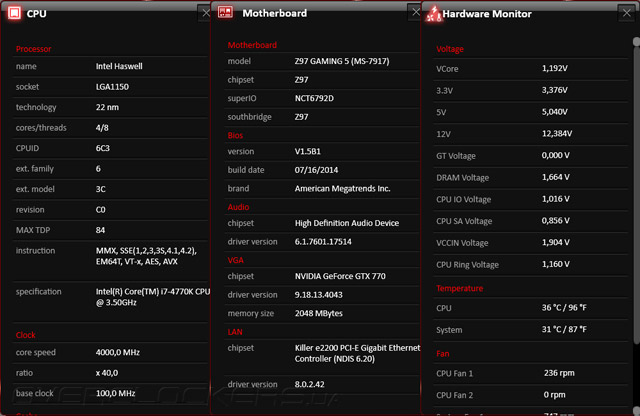640x416 pixels.
Task: Click the Hardware Monitor vertical scrollbar
Action: (x=636, y=191)
